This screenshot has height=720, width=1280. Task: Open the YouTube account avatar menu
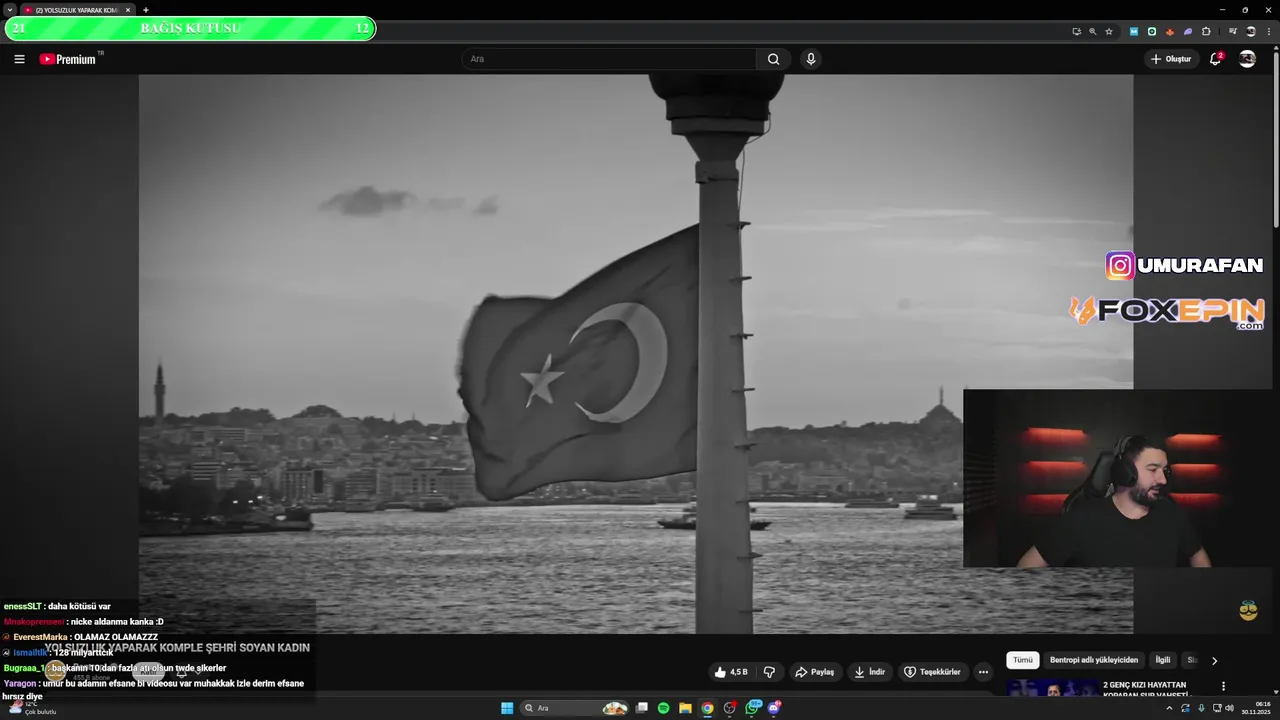1247,59
